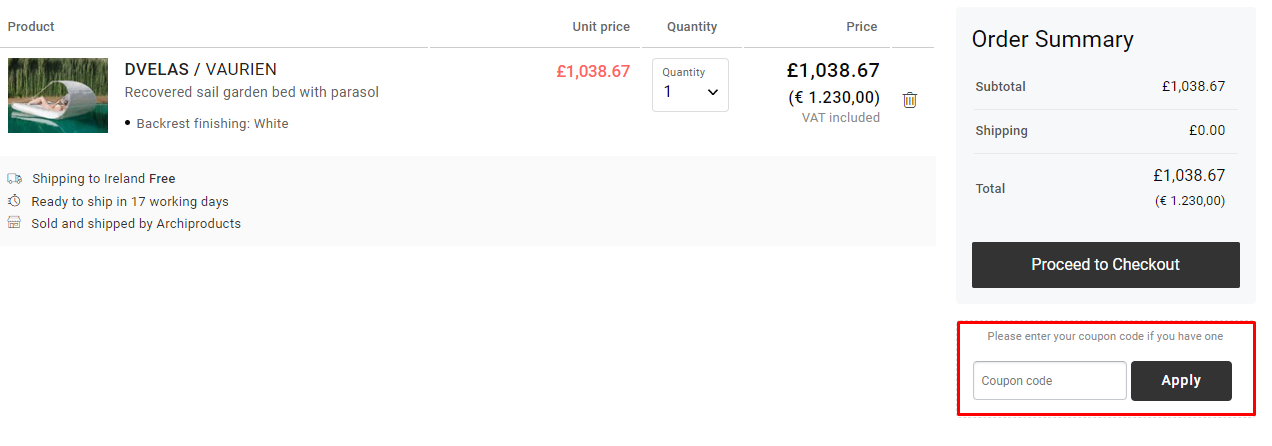Image resolution: width=1272 pixels, height=446 pixels.
Task: Click the Proceed to Checkout button
Action: point(1105,265)
